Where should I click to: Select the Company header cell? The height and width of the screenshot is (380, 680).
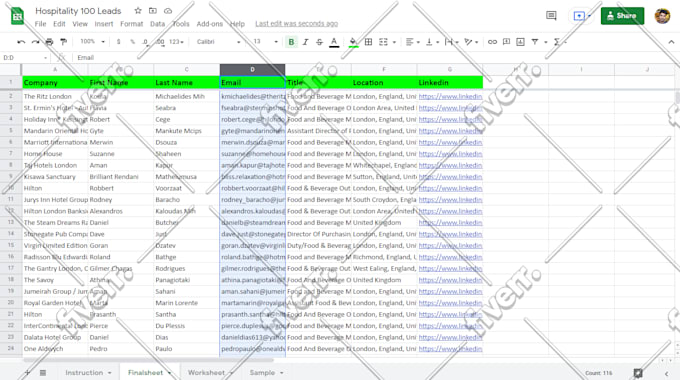(x=55, y=82)
